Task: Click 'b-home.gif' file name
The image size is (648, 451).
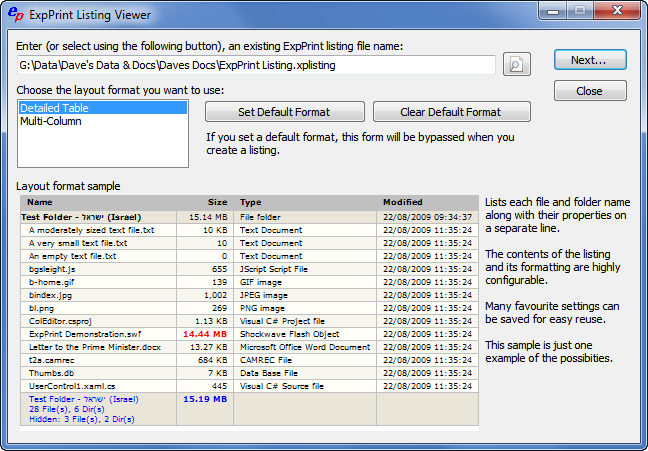Action: pyautogui.click(x=52, y=282)
